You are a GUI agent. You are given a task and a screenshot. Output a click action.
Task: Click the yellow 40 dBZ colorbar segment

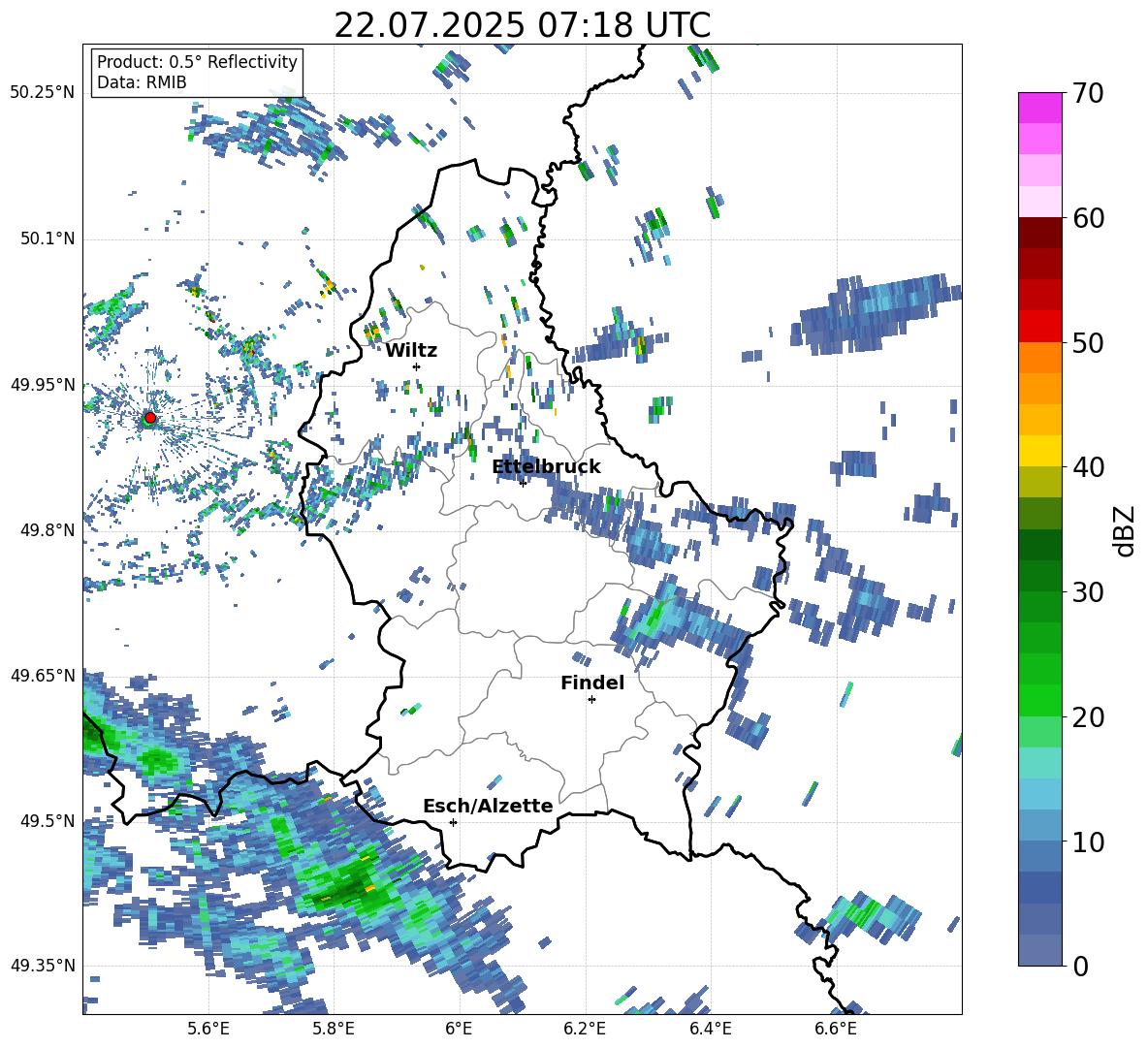pos(1039,452)
